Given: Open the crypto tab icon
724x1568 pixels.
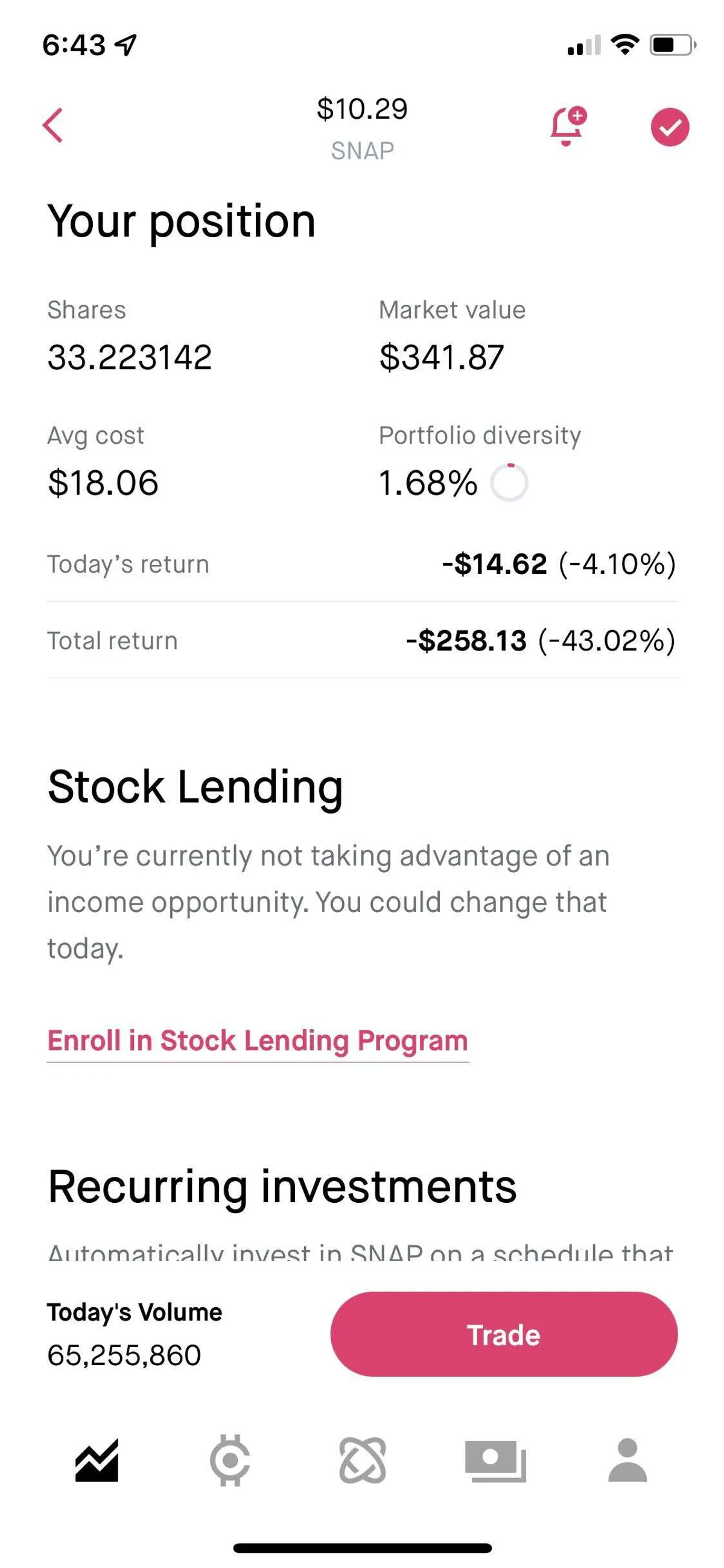Looking at the screenshot, I should pyautogui.click(x=229, y=1459).
